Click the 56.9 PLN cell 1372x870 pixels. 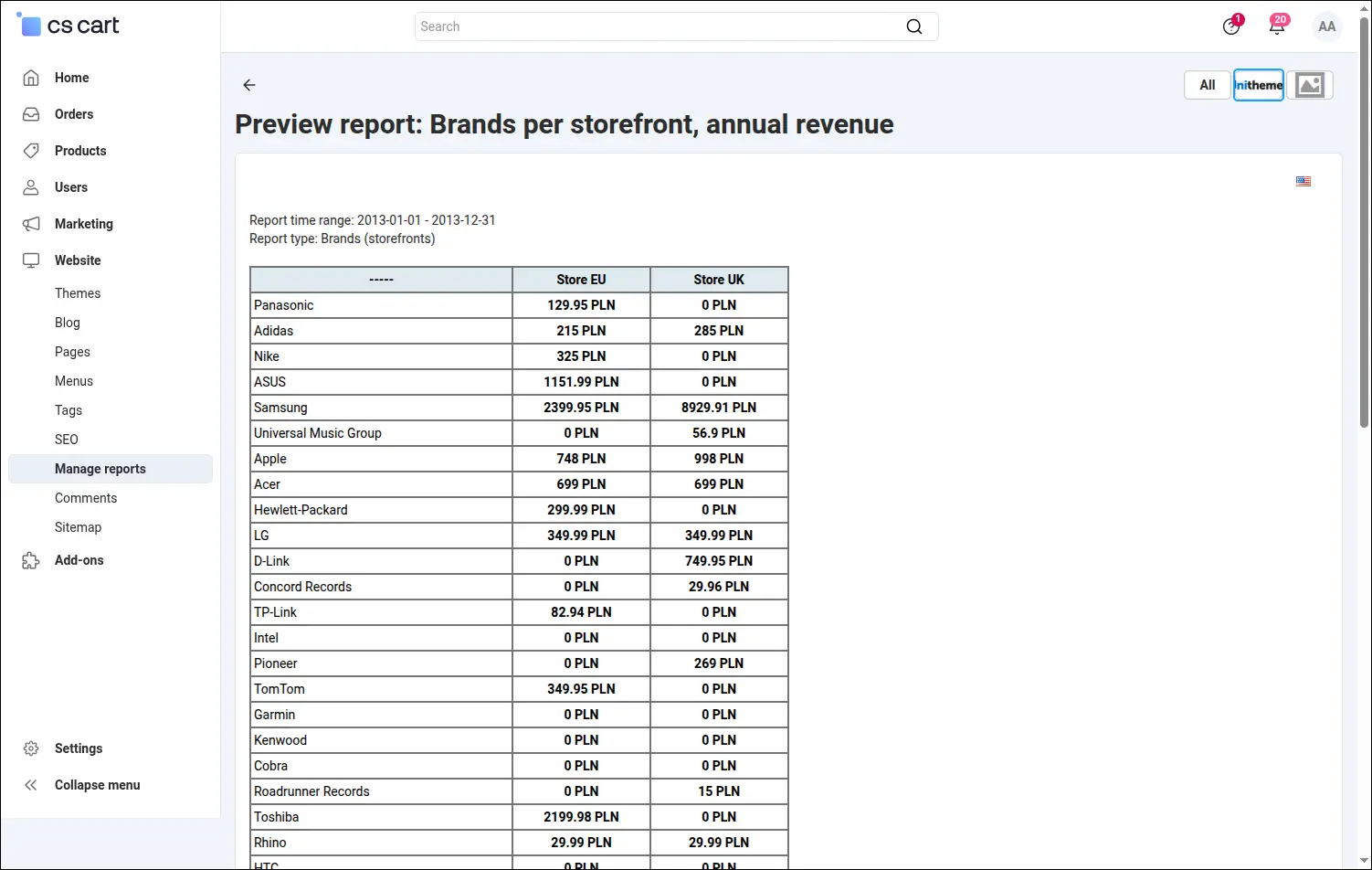719,433
